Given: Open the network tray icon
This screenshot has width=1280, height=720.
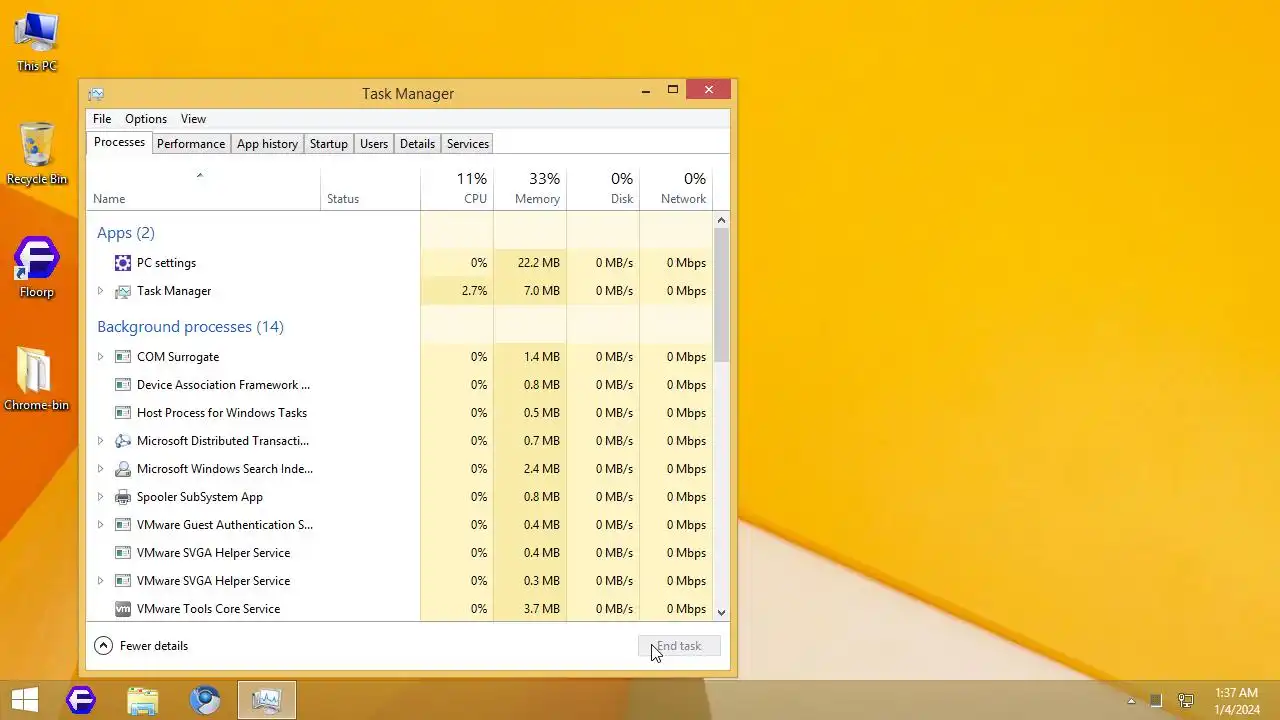Looking at the screenshot, I should pos(1186,701).
